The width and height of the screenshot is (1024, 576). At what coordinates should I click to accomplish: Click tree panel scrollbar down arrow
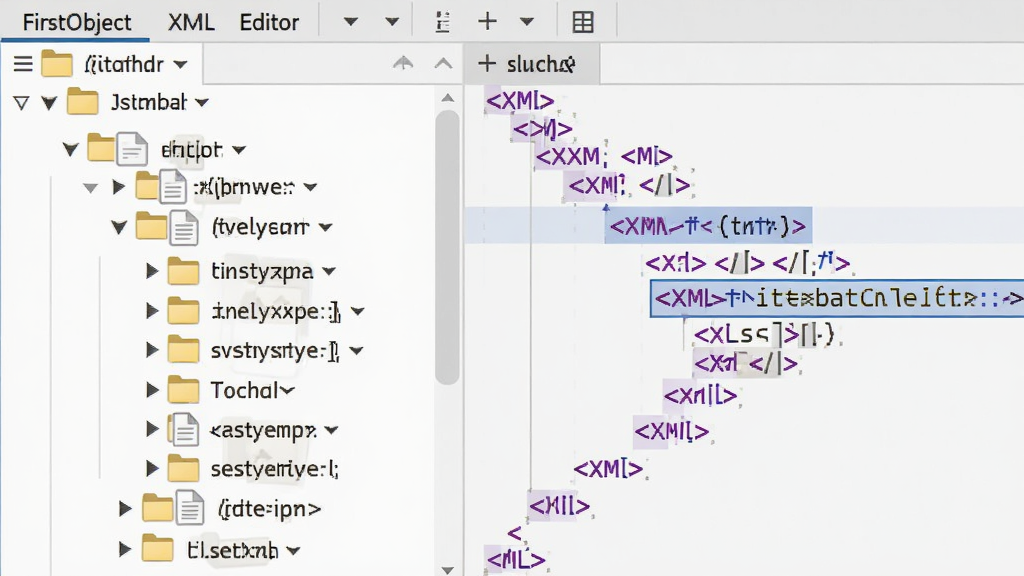(x=447, y=570)
